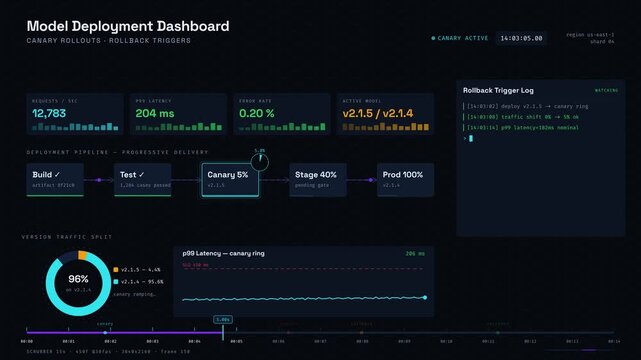The height and width of the screenshot is (360, 641).
Task: Click the canary marker on the timeline
Action: (x=105, y=332)
